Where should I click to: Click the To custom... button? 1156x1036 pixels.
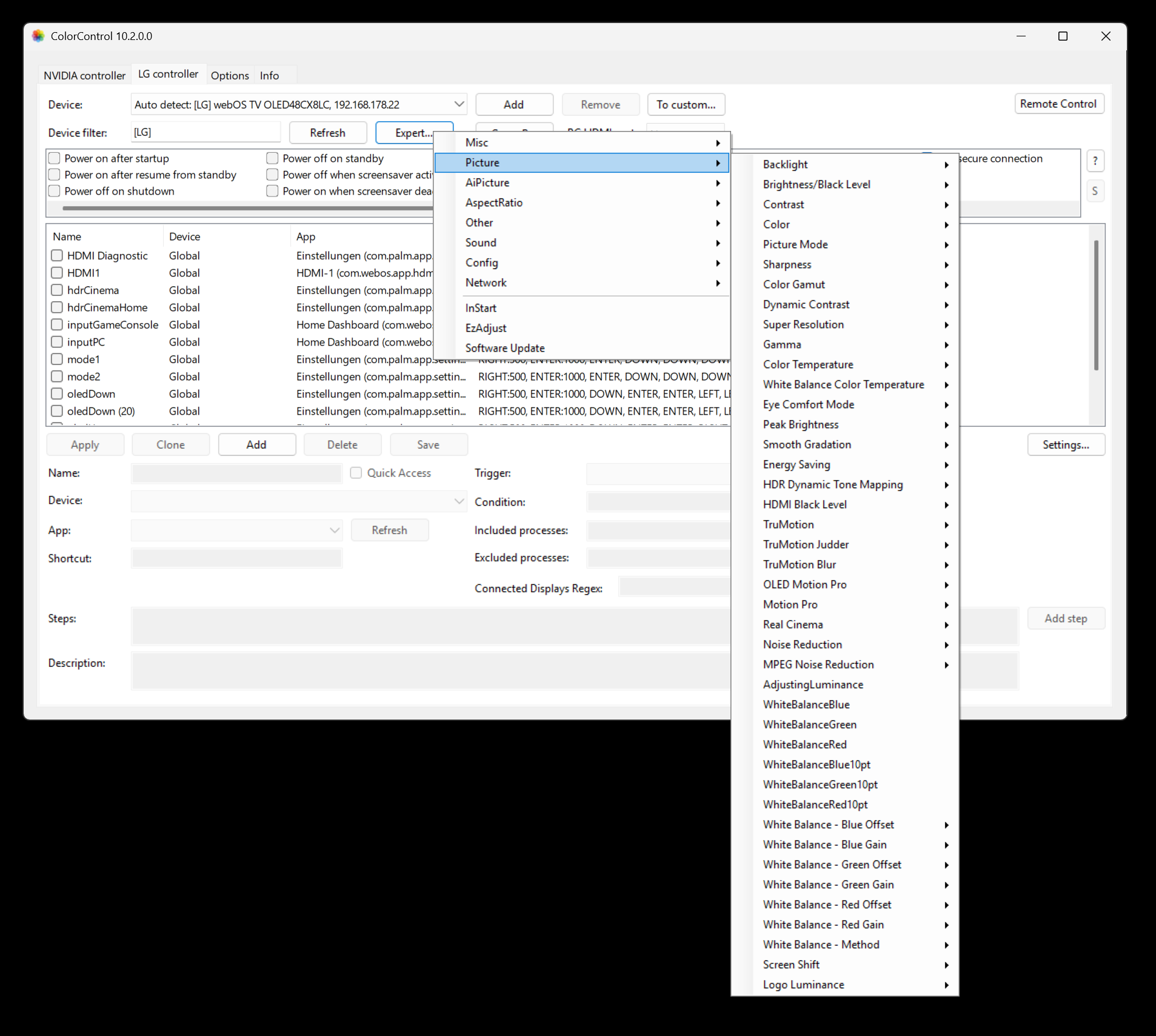click(x=686, y=104)
